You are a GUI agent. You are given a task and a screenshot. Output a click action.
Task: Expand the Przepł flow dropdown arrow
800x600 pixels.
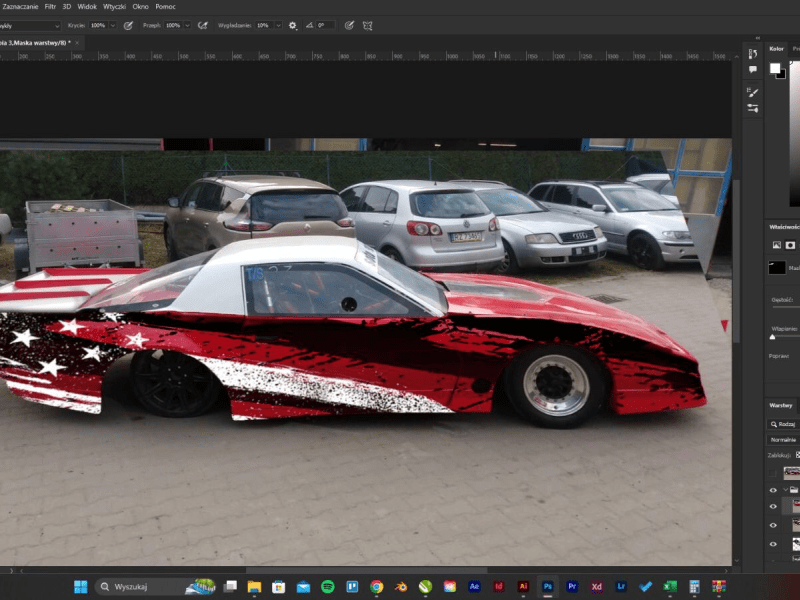pos(187,26)
